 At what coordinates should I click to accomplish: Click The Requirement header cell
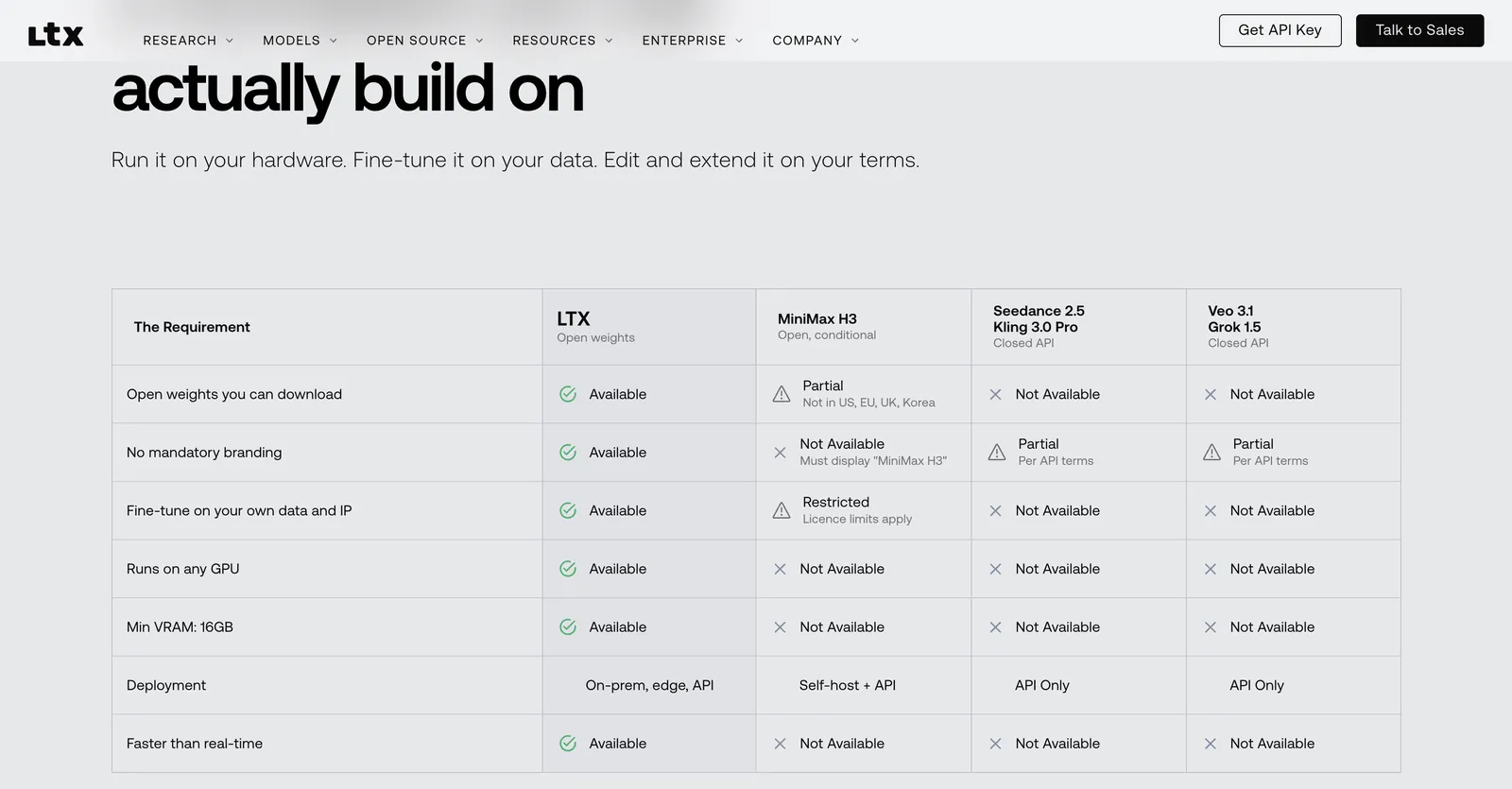(327, 327)
